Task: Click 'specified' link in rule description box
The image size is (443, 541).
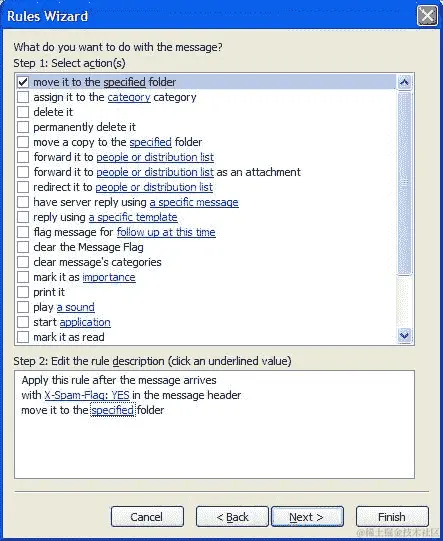Action: [x=113, y=410]
